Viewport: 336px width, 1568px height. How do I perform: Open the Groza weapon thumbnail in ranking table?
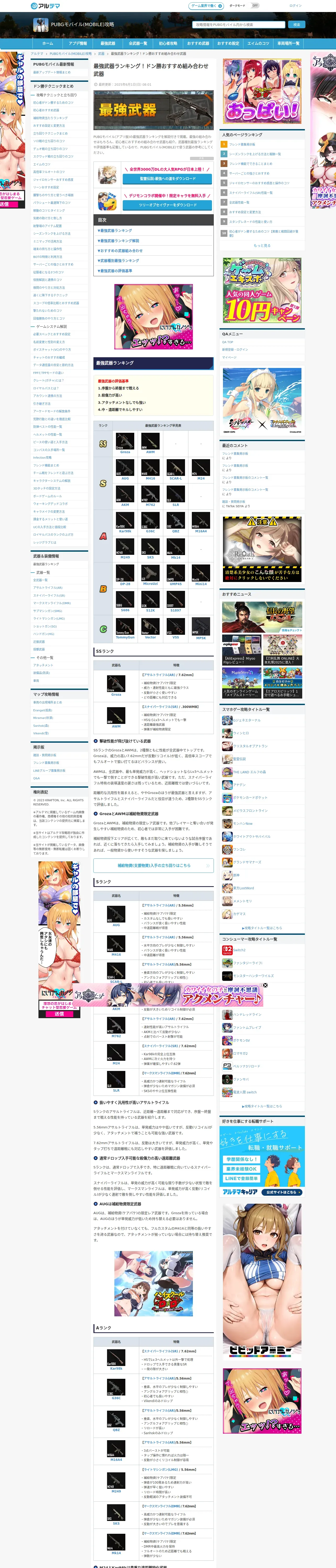125,441
